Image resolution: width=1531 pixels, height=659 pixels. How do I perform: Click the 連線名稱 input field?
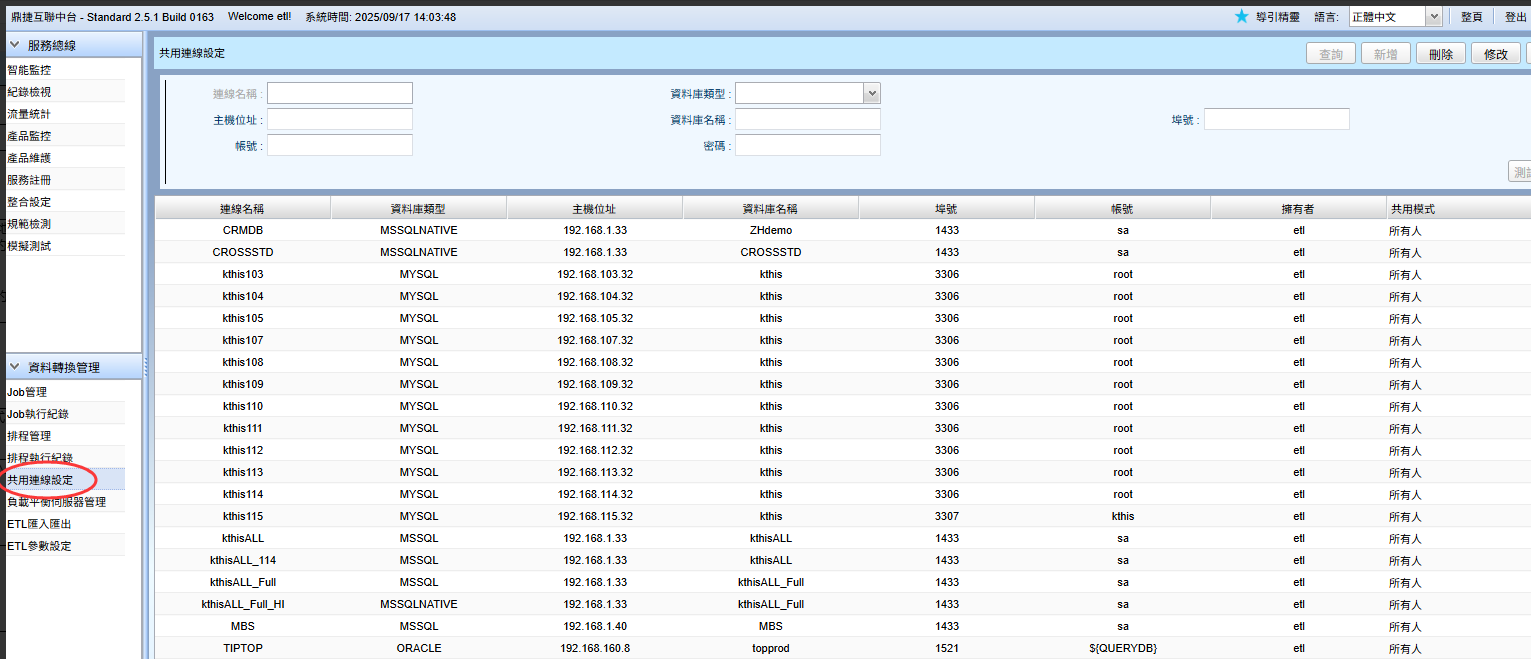(x=339, y=93)
